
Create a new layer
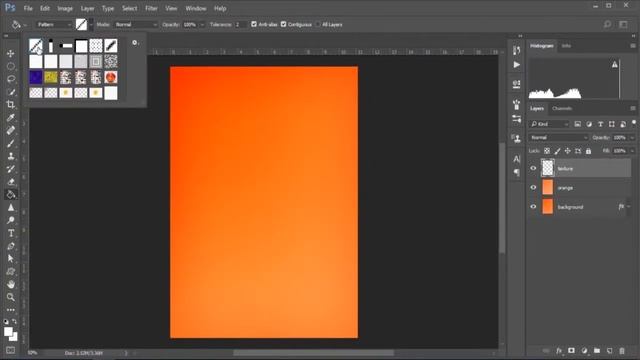[609, 351]
